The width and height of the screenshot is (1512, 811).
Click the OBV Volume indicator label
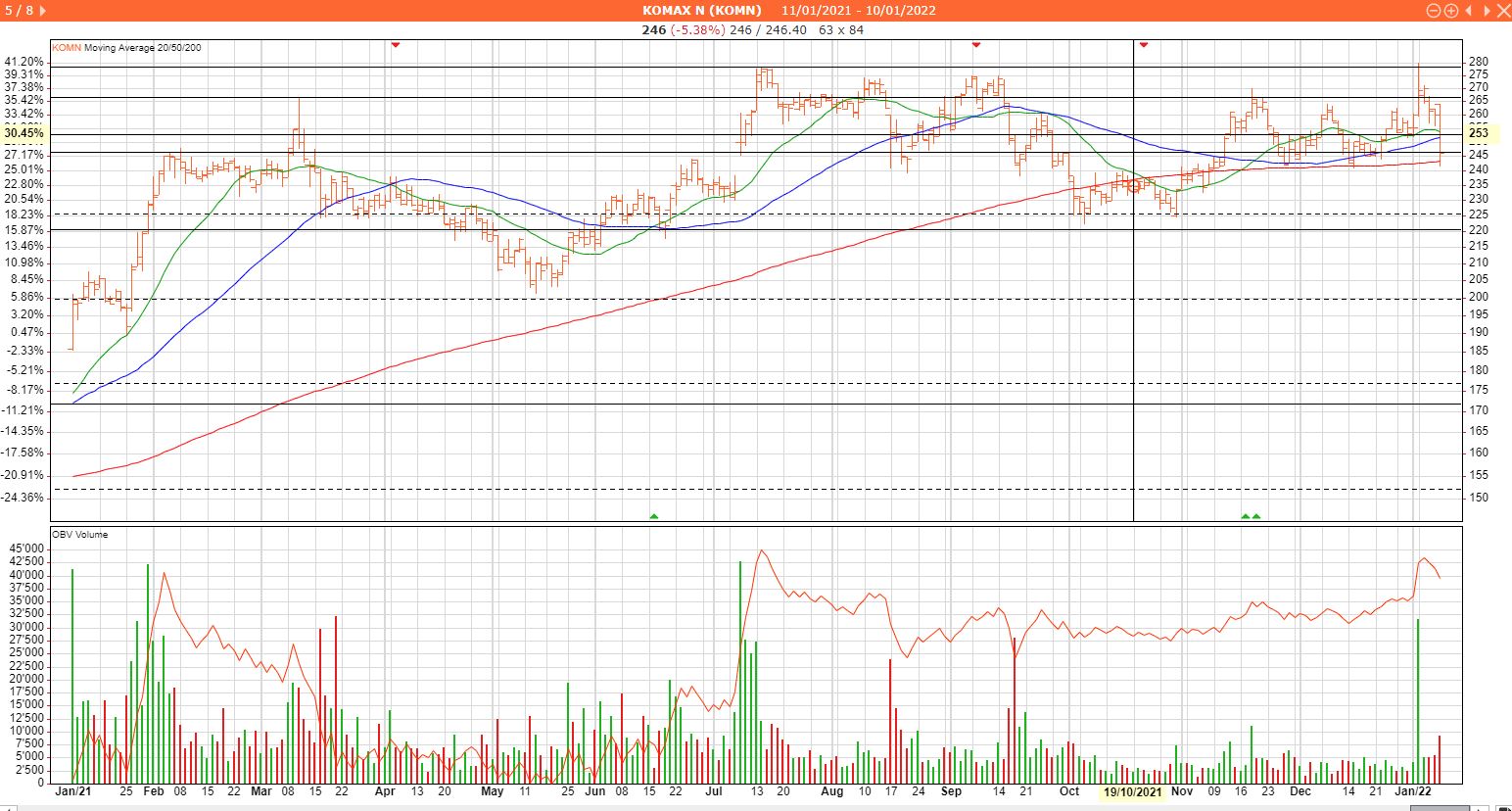coord(80,535)
